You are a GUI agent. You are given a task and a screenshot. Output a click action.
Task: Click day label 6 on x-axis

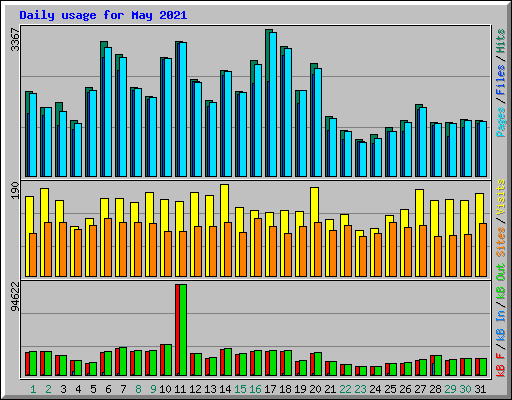[x=108, y=389]
